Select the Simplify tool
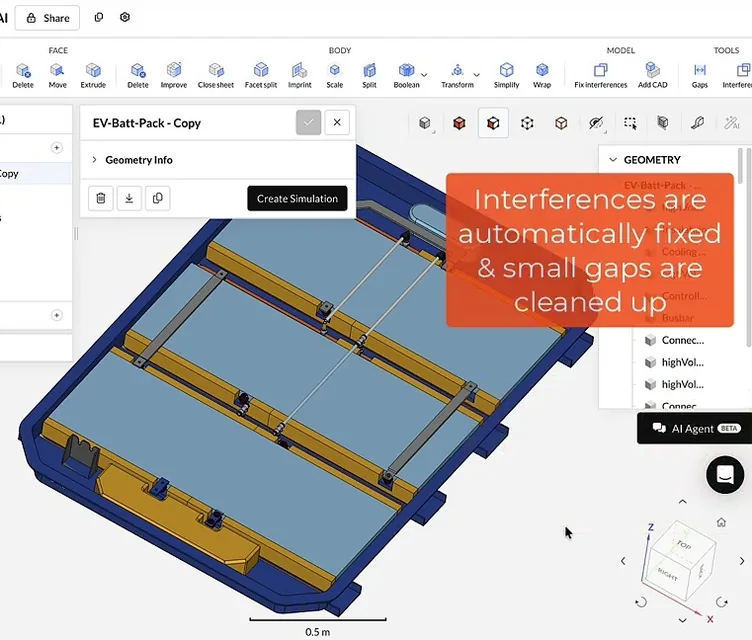The width and height of the screenshot is (752, 640). 506,75
